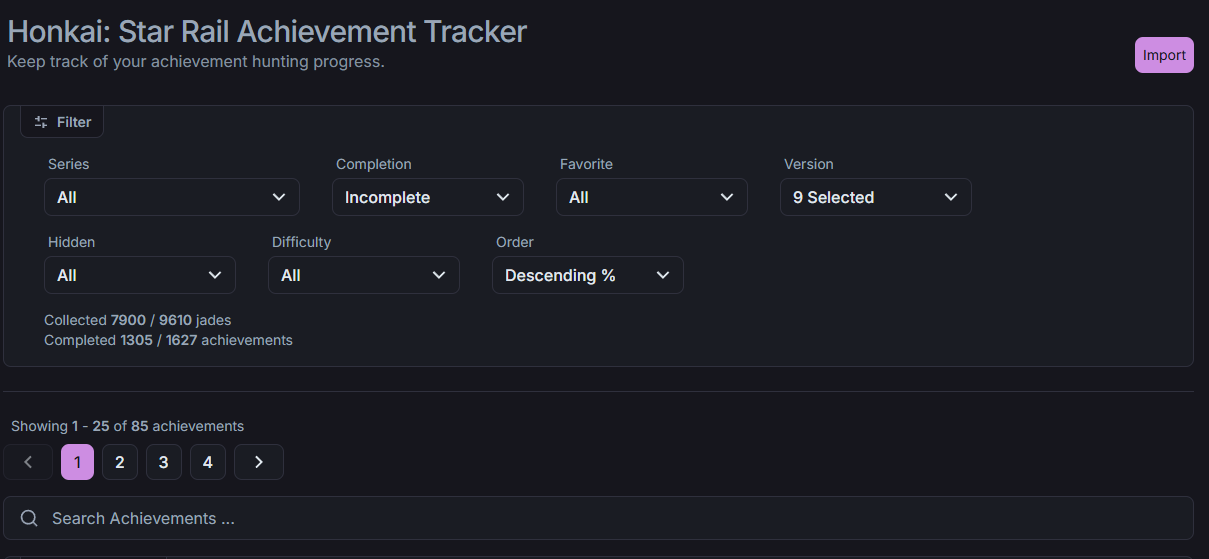Open the Version dropdown showing 9 Selected

pyautogui.click(x=876, y=197)
